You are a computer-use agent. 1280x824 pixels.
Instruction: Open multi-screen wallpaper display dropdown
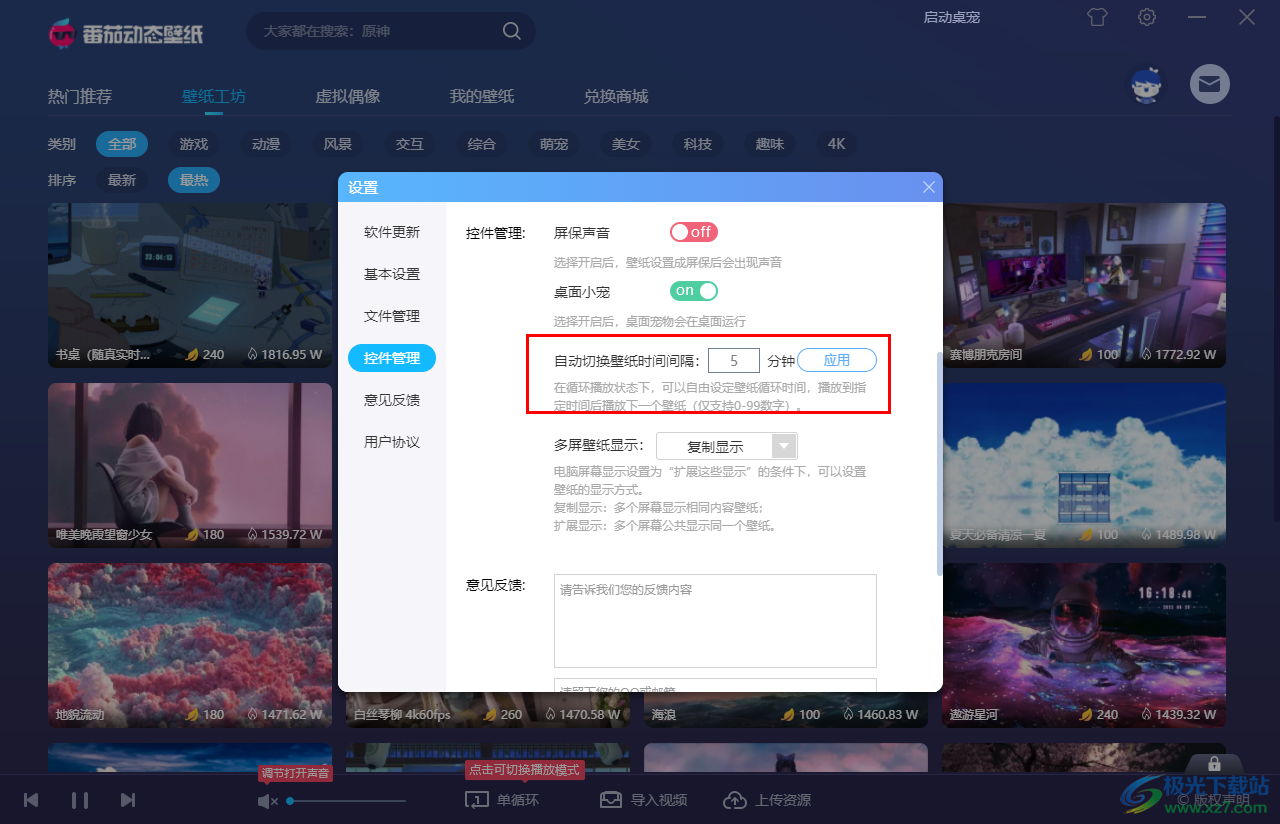[727, 446]
